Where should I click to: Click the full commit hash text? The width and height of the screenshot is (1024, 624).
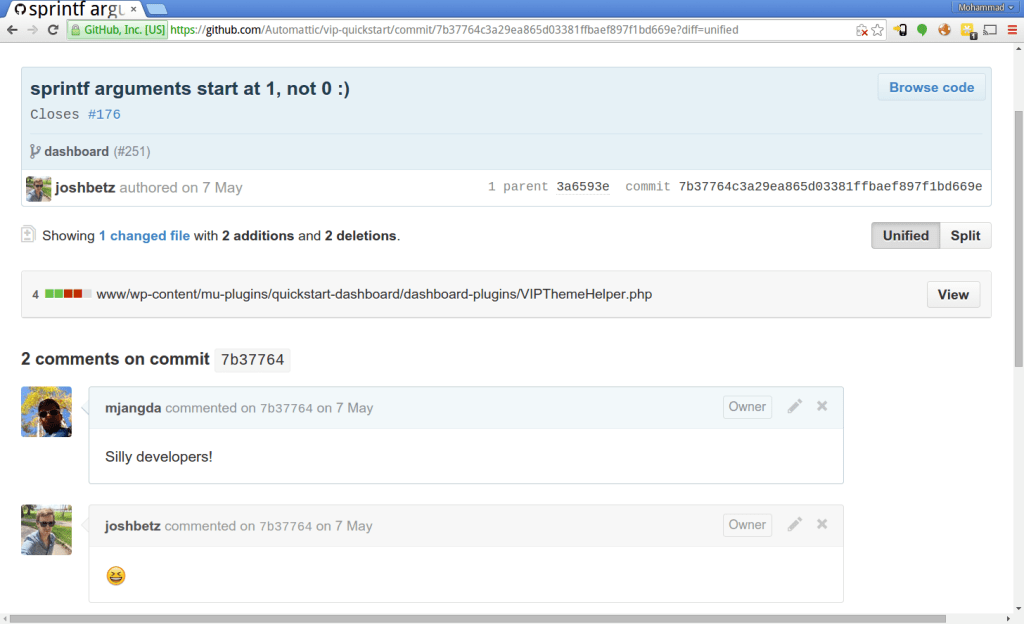(830, 187)
